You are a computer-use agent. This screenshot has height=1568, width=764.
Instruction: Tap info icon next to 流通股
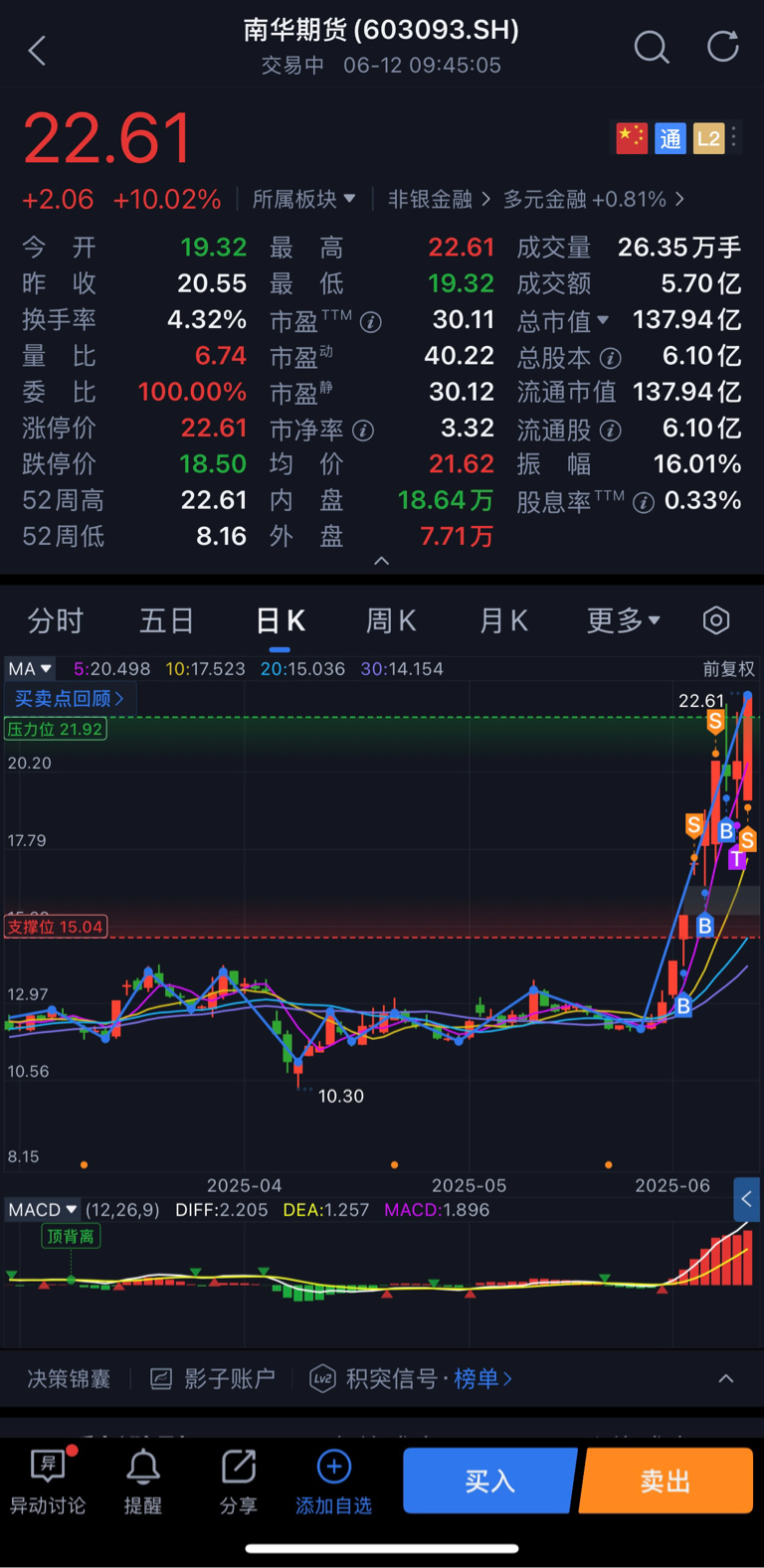[611, 431]
